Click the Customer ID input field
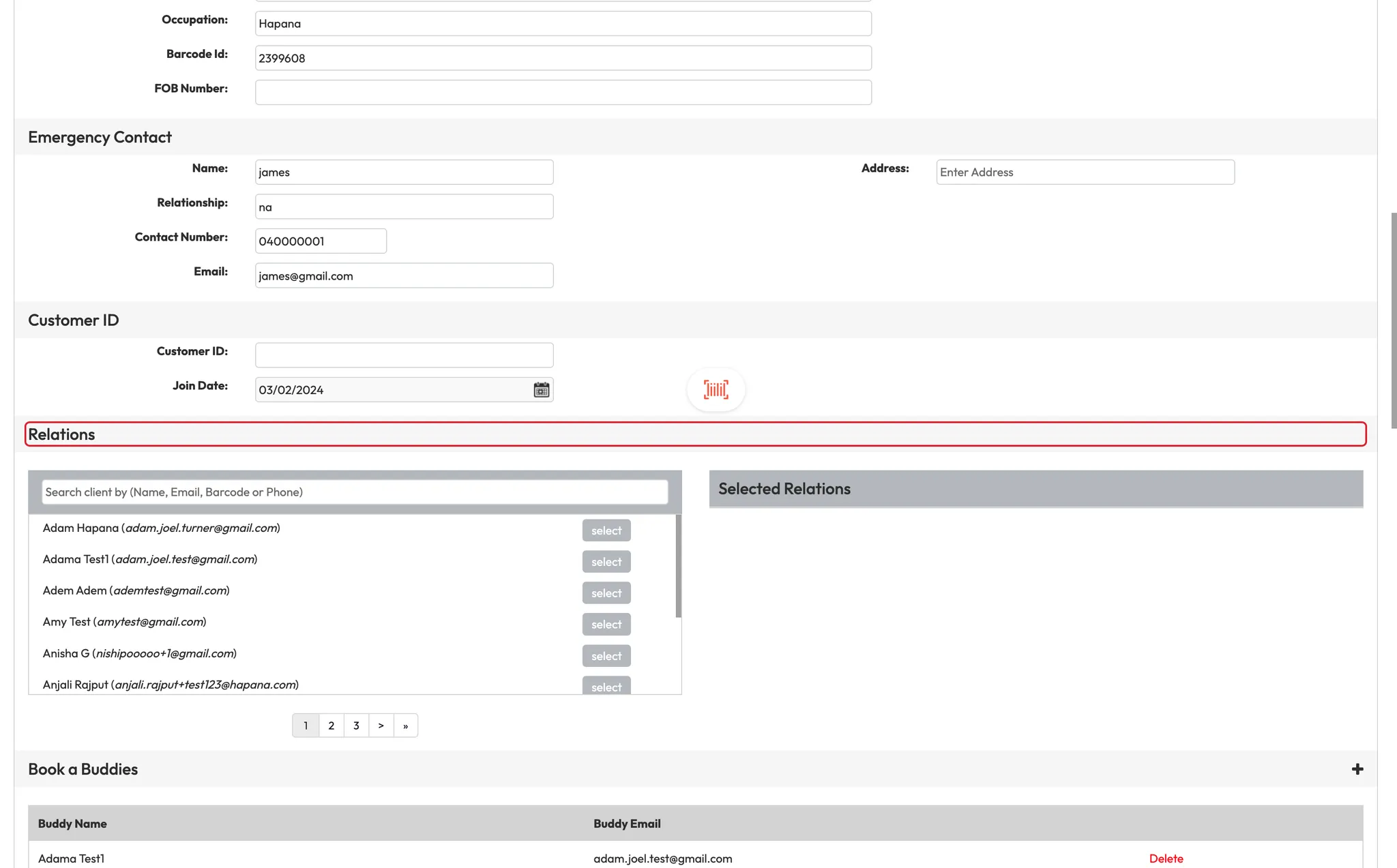The image size is (1397, 868). point(404,355)
